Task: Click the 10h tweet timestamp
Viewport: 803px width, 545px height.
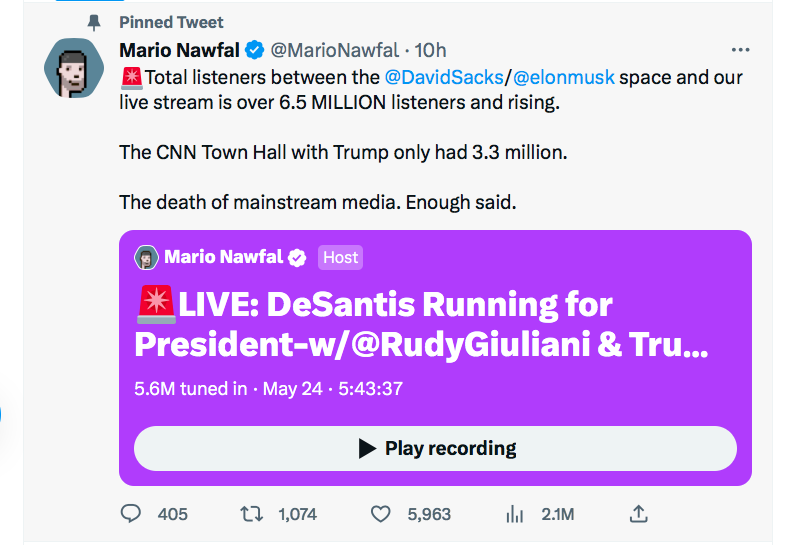Action: (x=431, y=50)
